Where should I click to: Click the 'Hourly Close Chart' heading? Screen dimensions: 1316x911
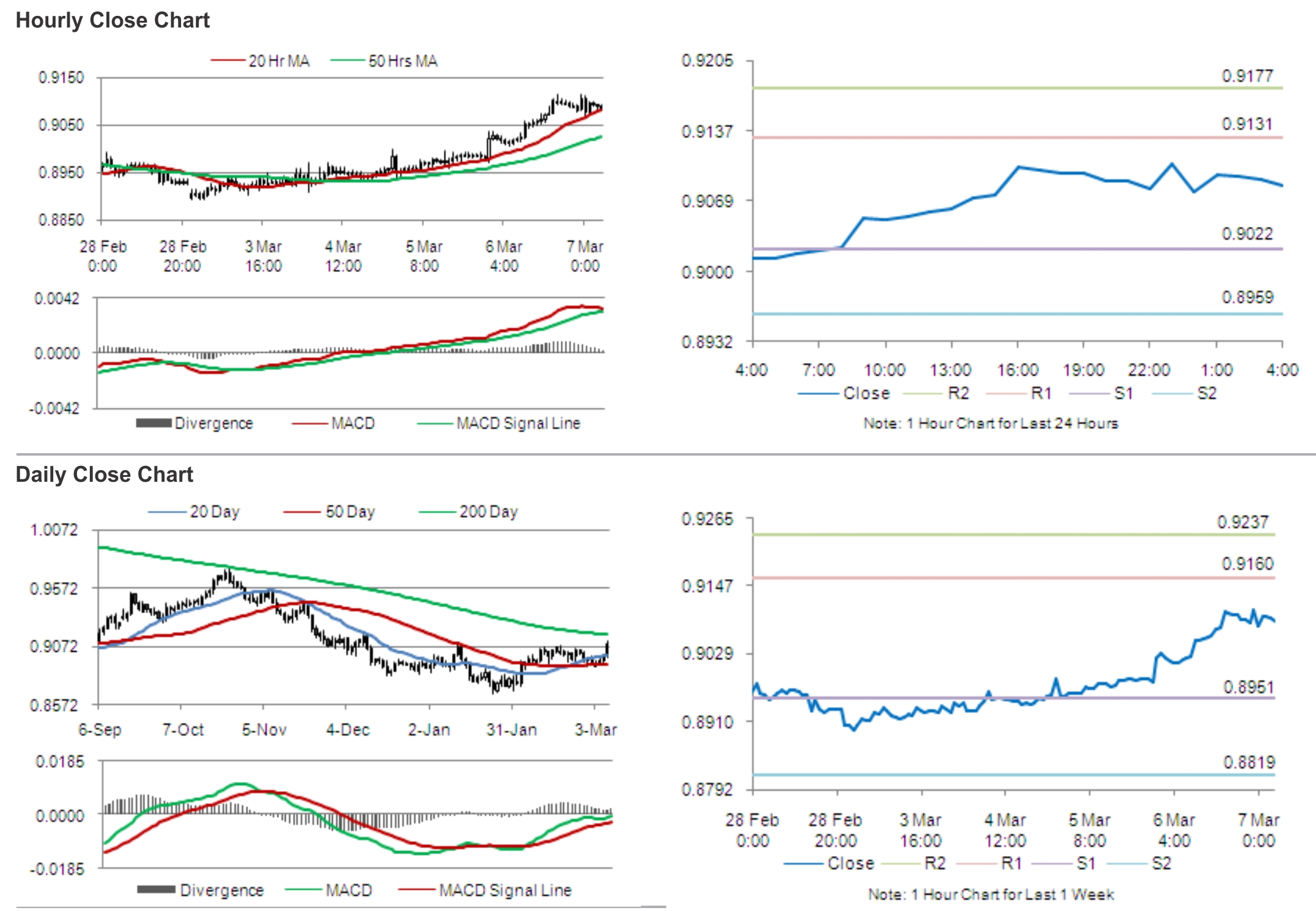coord(113,20)
